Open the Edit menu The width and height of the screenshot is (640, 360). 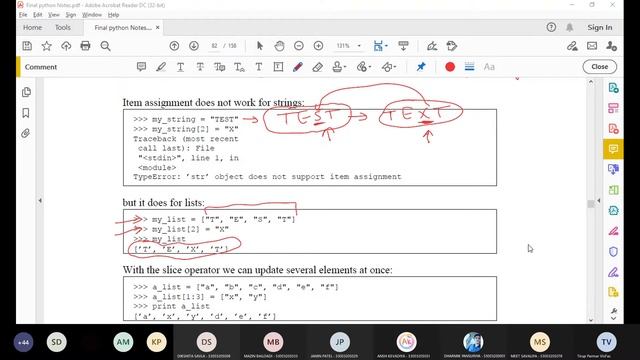pos(38,15)
